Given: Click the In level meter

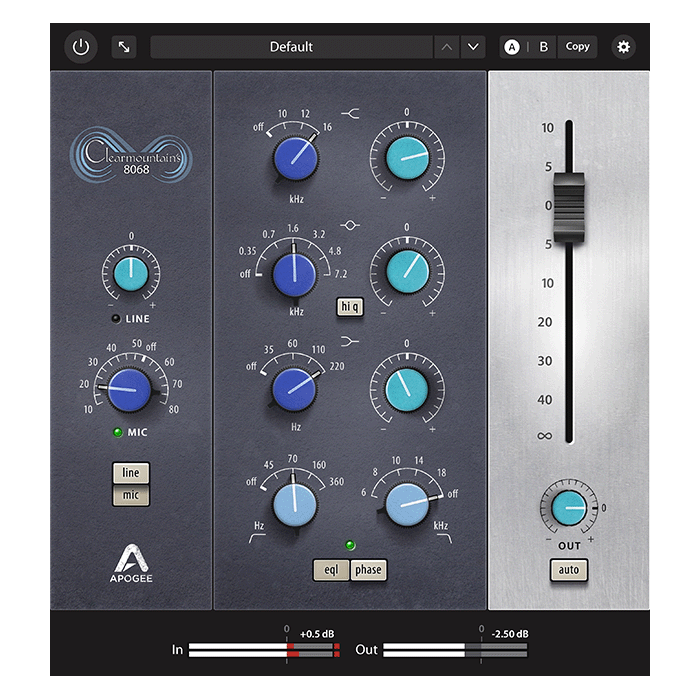Looking at the screenshot, I should 264,650.
